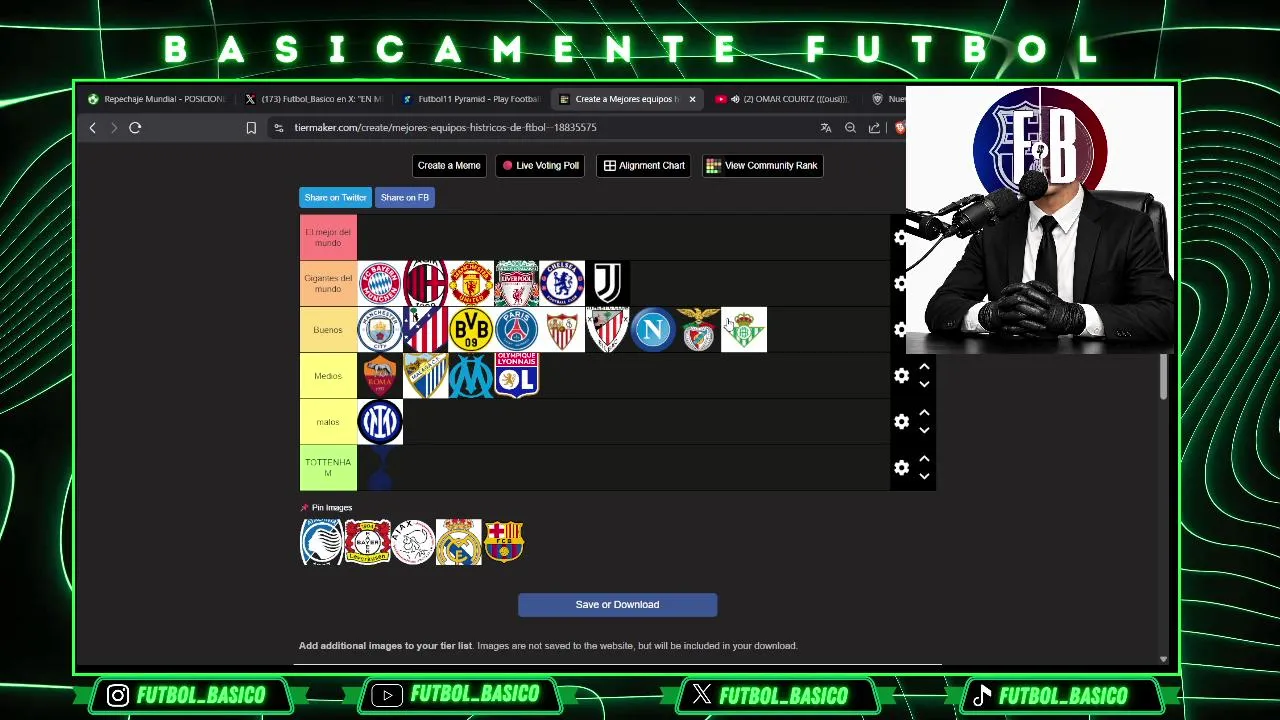
Task: Select the Bayern München logo
Action: tap(380, 284)
